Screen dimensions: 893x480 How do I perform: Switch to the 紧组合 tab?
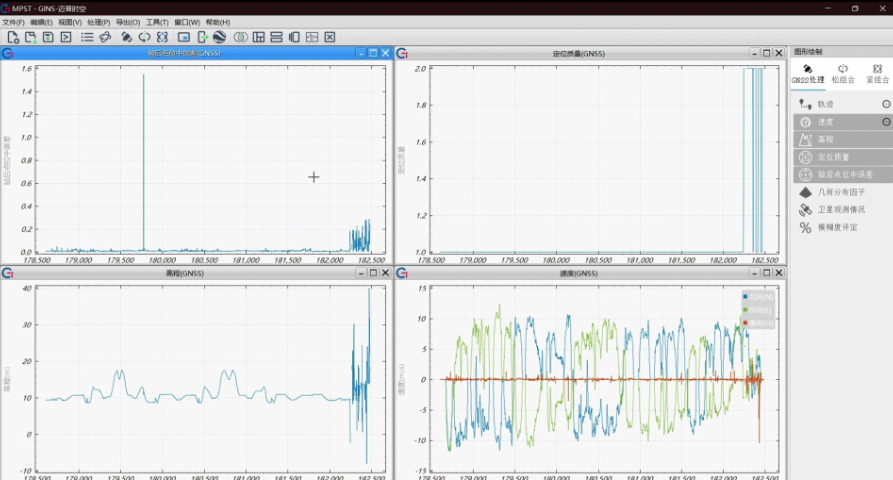coord(876,73)
